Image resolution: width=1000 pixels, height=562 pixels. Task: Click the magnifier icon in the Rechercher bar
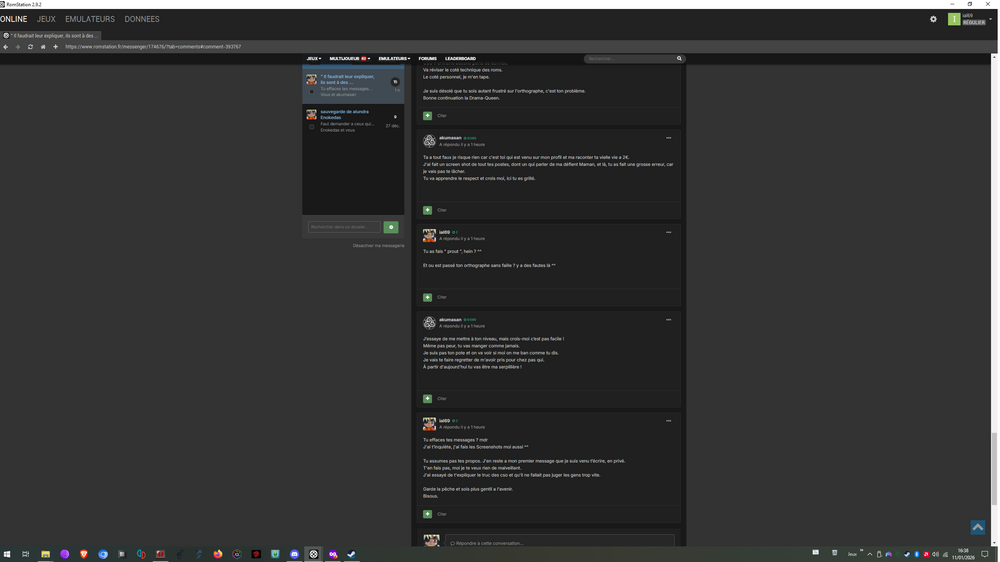tap(679, 59)
